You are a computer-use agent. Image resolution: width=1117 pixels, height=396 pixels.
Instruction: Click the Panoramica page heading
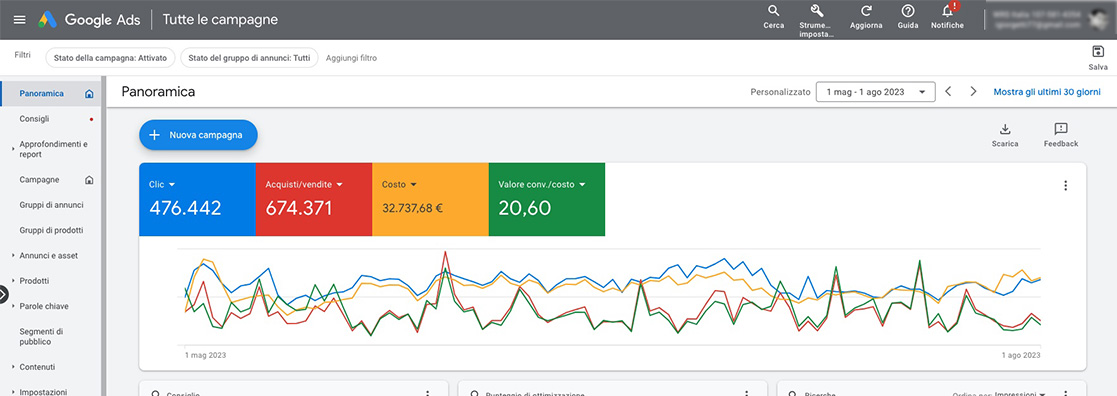(x=158, y=92)
